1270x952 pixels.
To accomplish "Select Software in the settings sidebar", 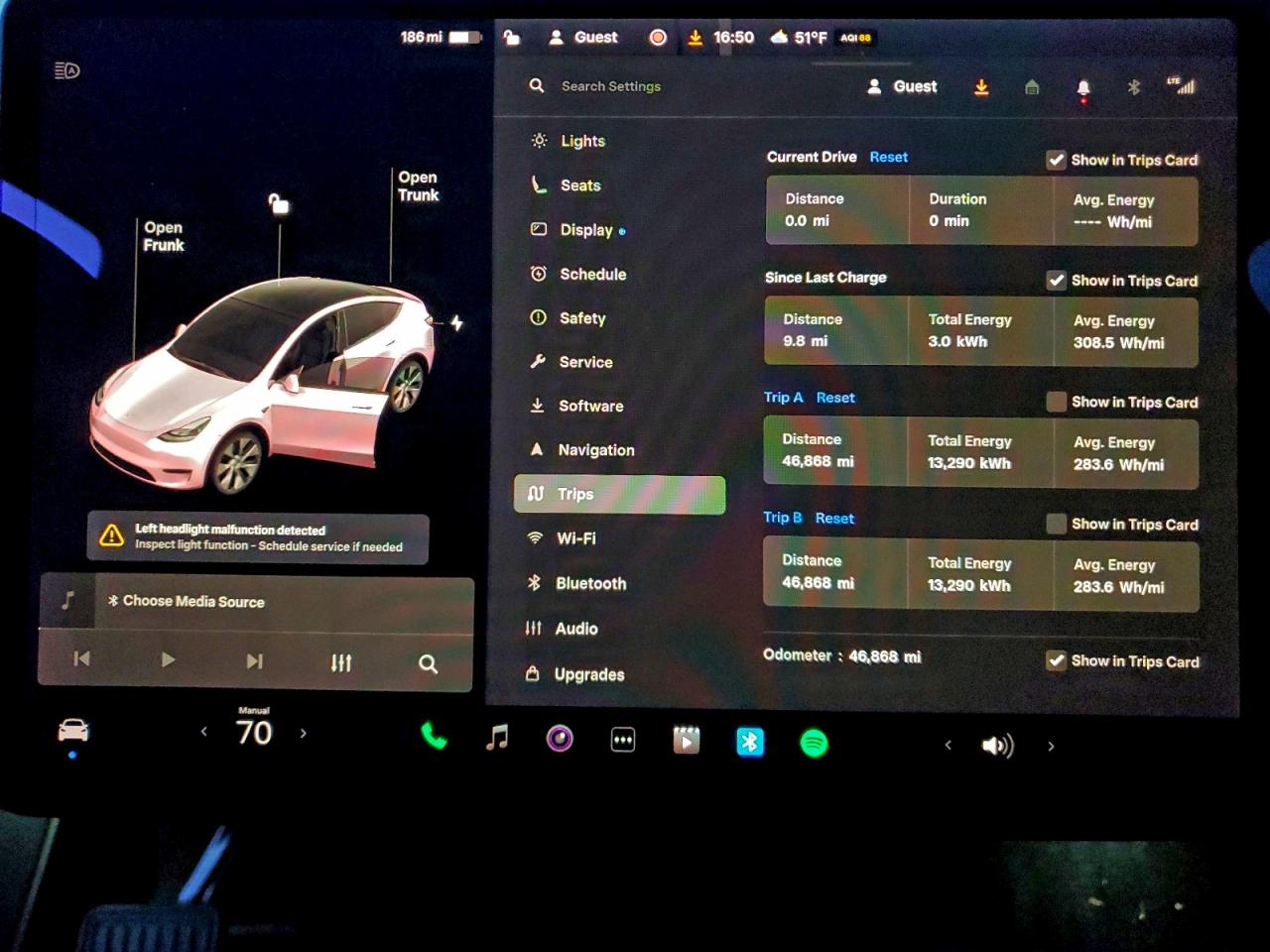I will coord(590,406).
